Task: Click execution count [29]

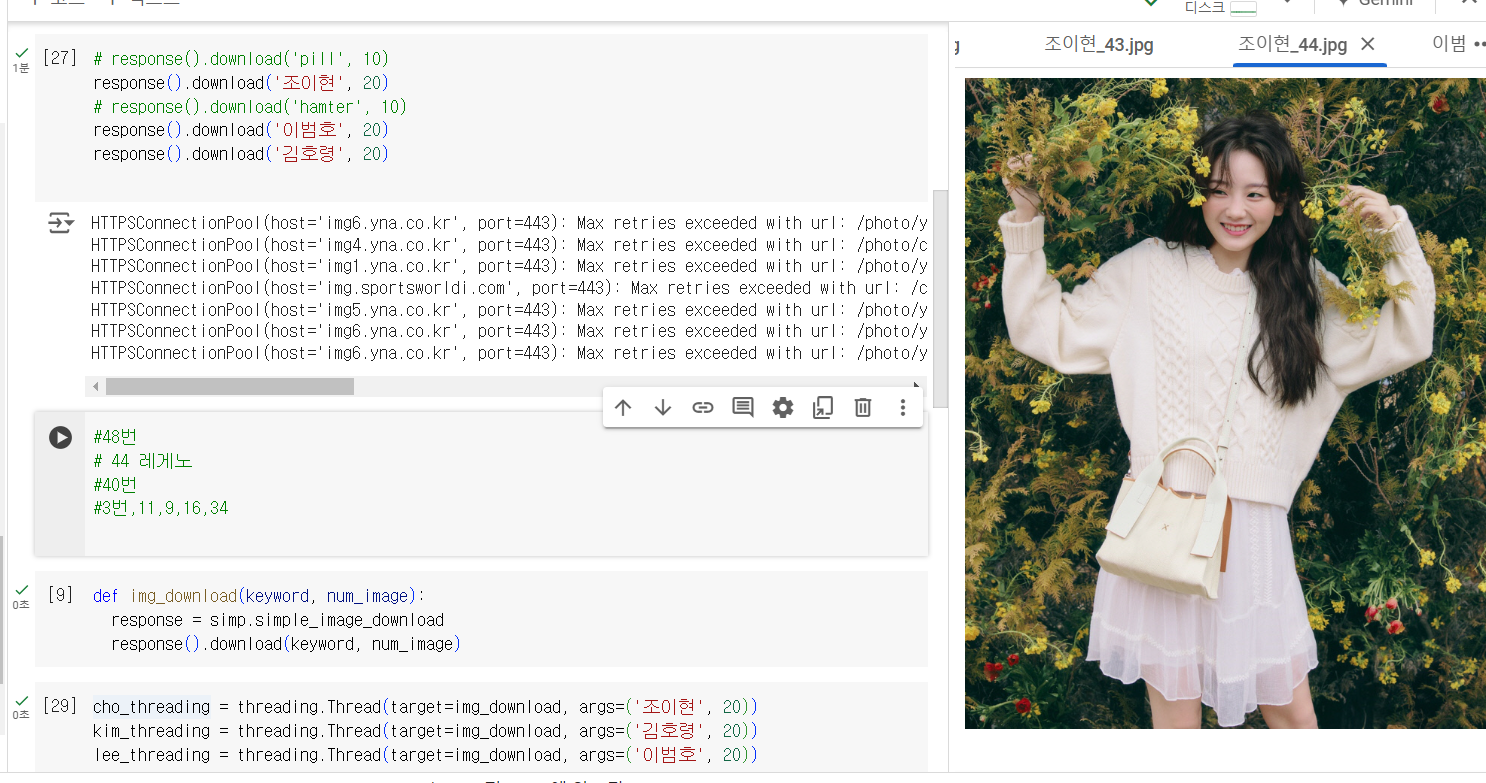Action: (60, 706)
